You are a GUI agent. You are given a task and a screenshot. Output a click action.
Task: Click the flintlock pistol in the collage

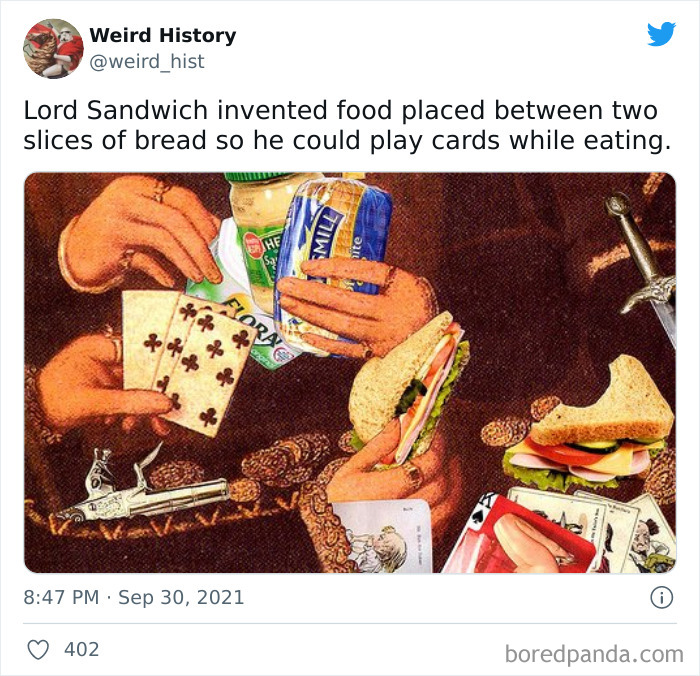click(143, 487)
